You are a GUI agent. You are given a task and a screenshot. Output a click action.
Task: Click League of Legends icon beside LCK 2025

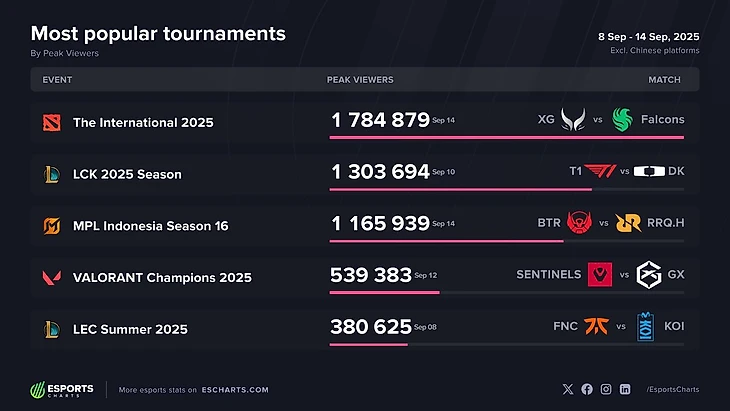click(51, 174)
